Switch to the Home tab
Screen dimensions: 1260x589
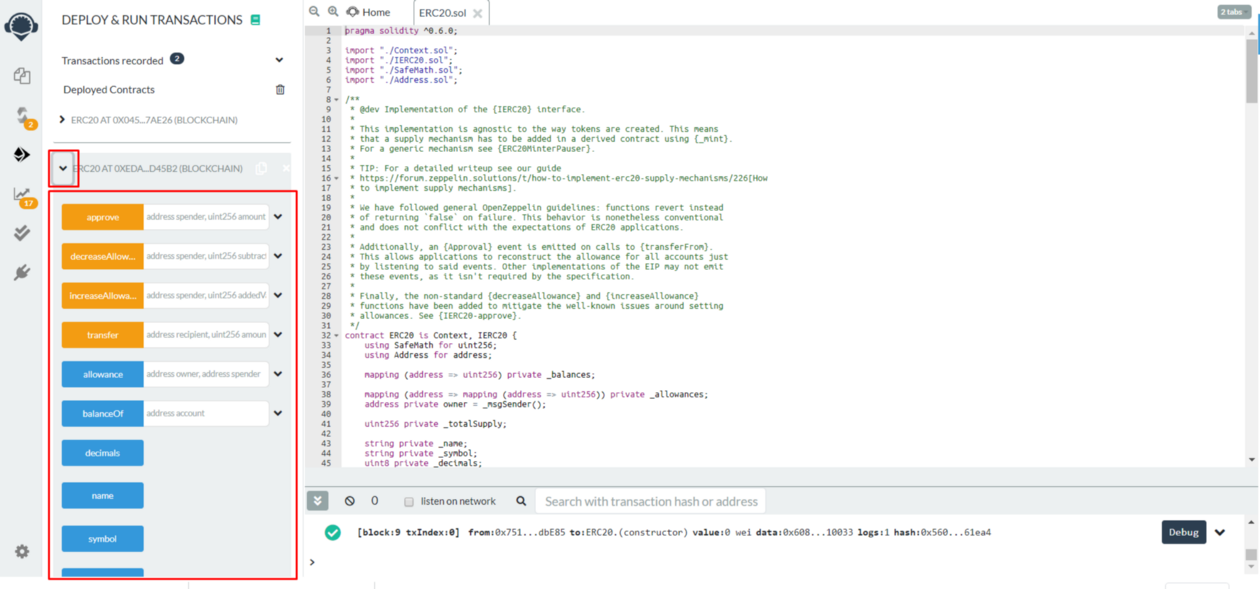[369, 12]
